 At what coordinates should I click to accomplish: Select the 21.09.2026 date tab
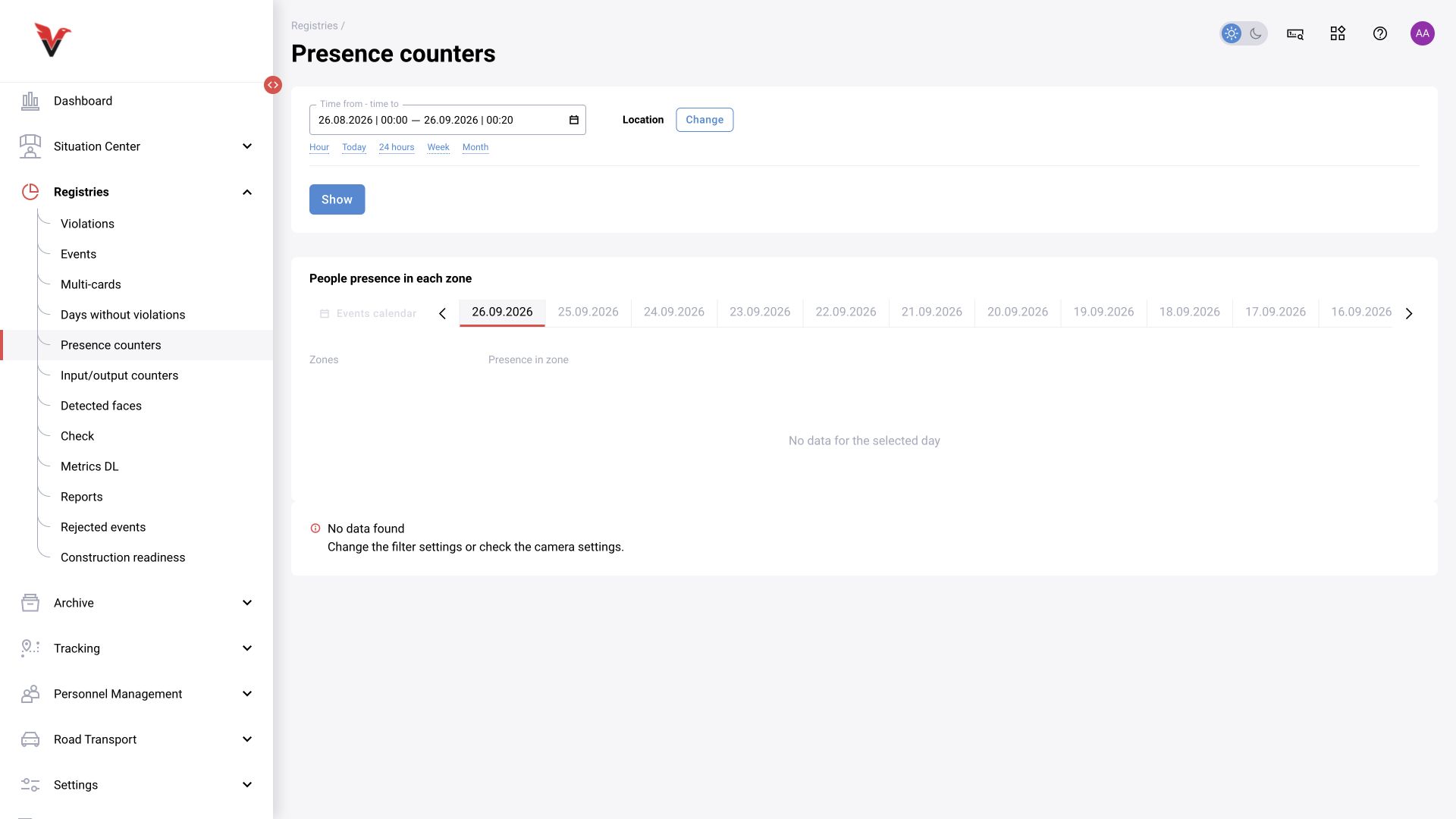click(931, 312)
